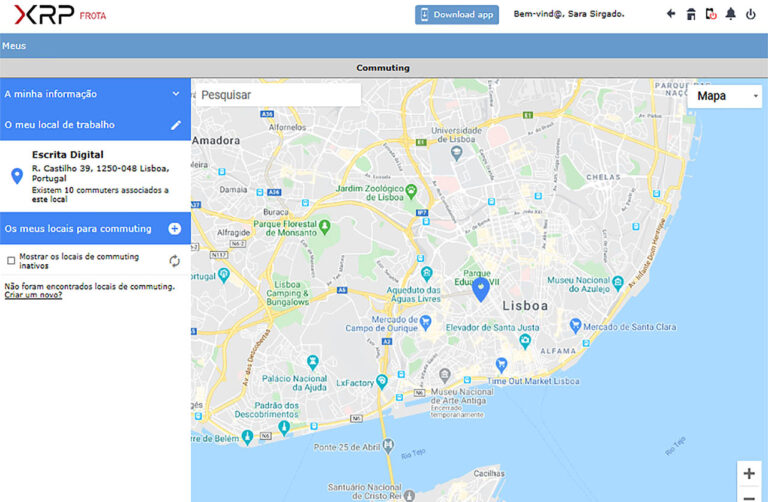
Task: Click the Padrão dos Descobrimentos marker
Action: [284, 429]
